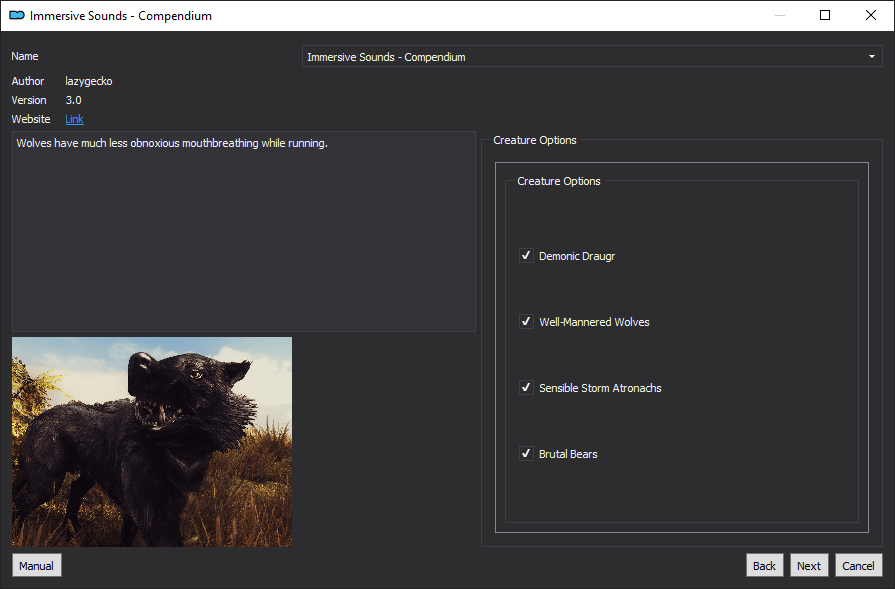Click the Manual button
Viewport: 895px width, 589px height.
point(37,566)
